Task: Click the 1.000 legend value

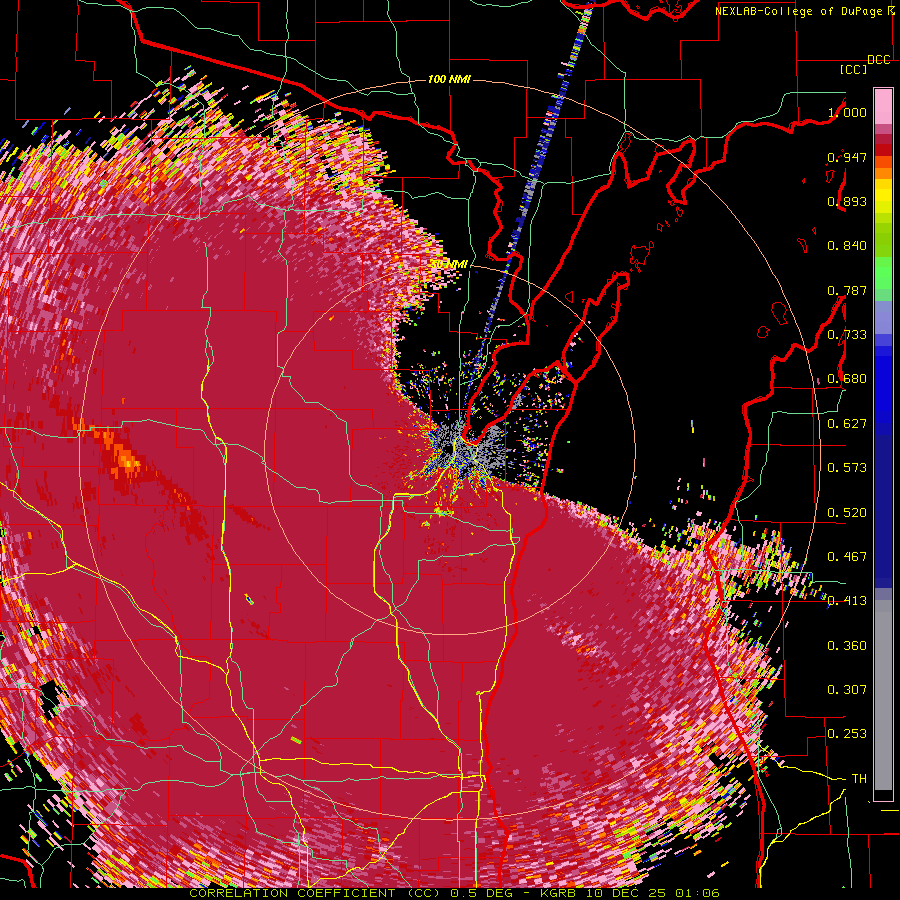Action: (x=847, y=112)
